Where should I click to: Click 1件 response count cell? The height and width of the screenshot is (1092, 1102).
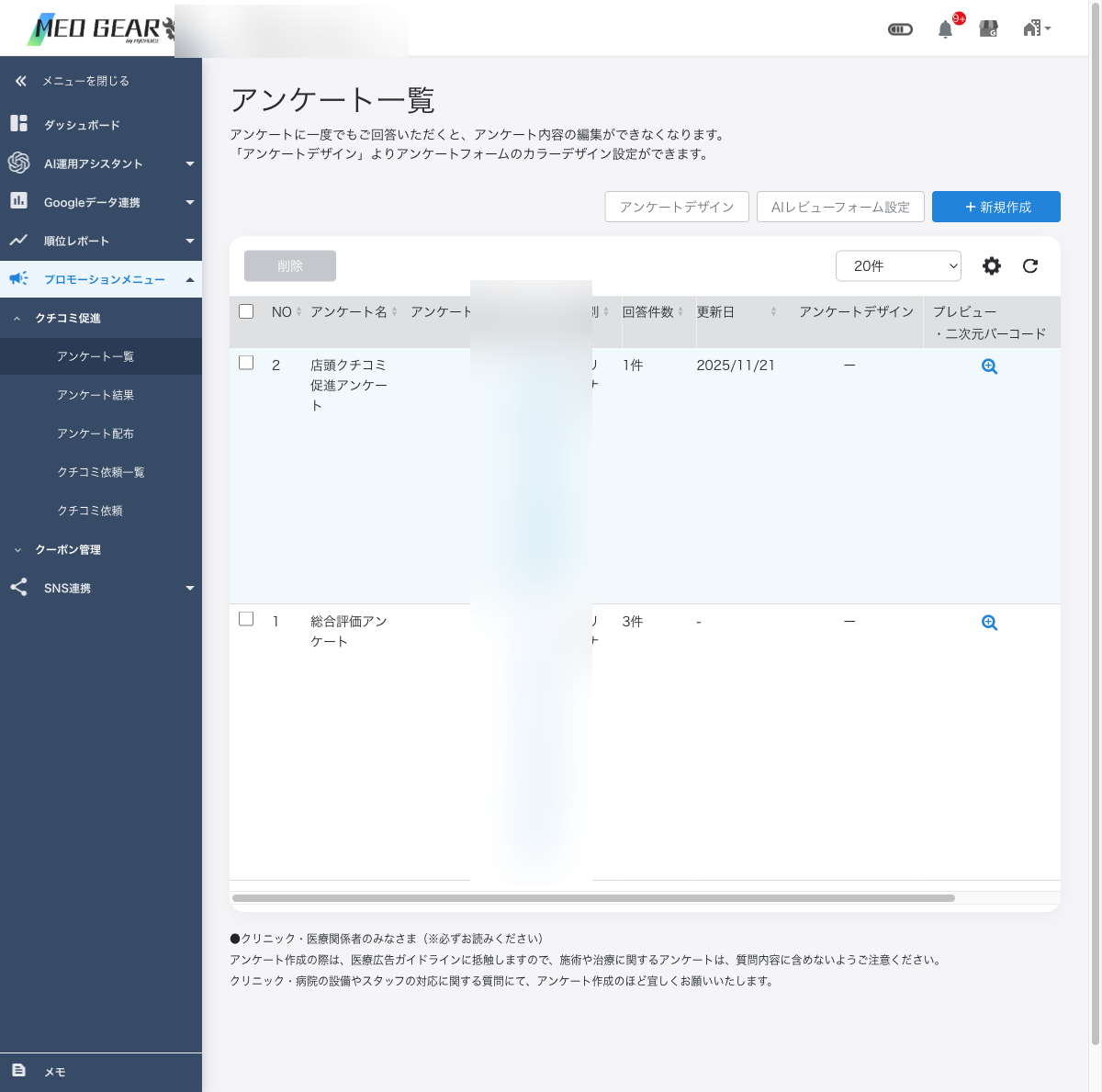[633, 366]
